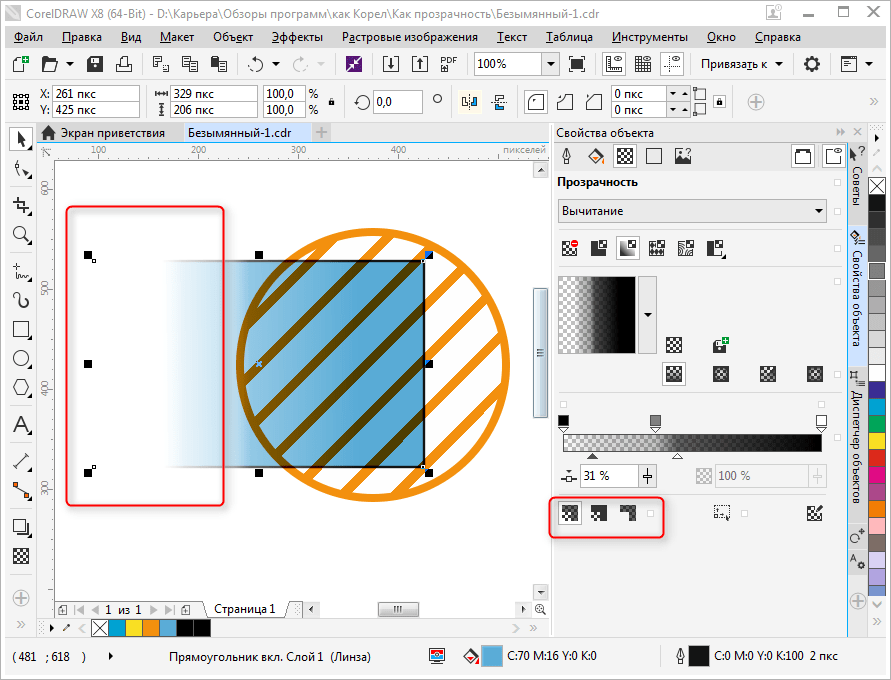The image size is (891, 680).
Task: Select the Crop tool
Action: (20, 205)
